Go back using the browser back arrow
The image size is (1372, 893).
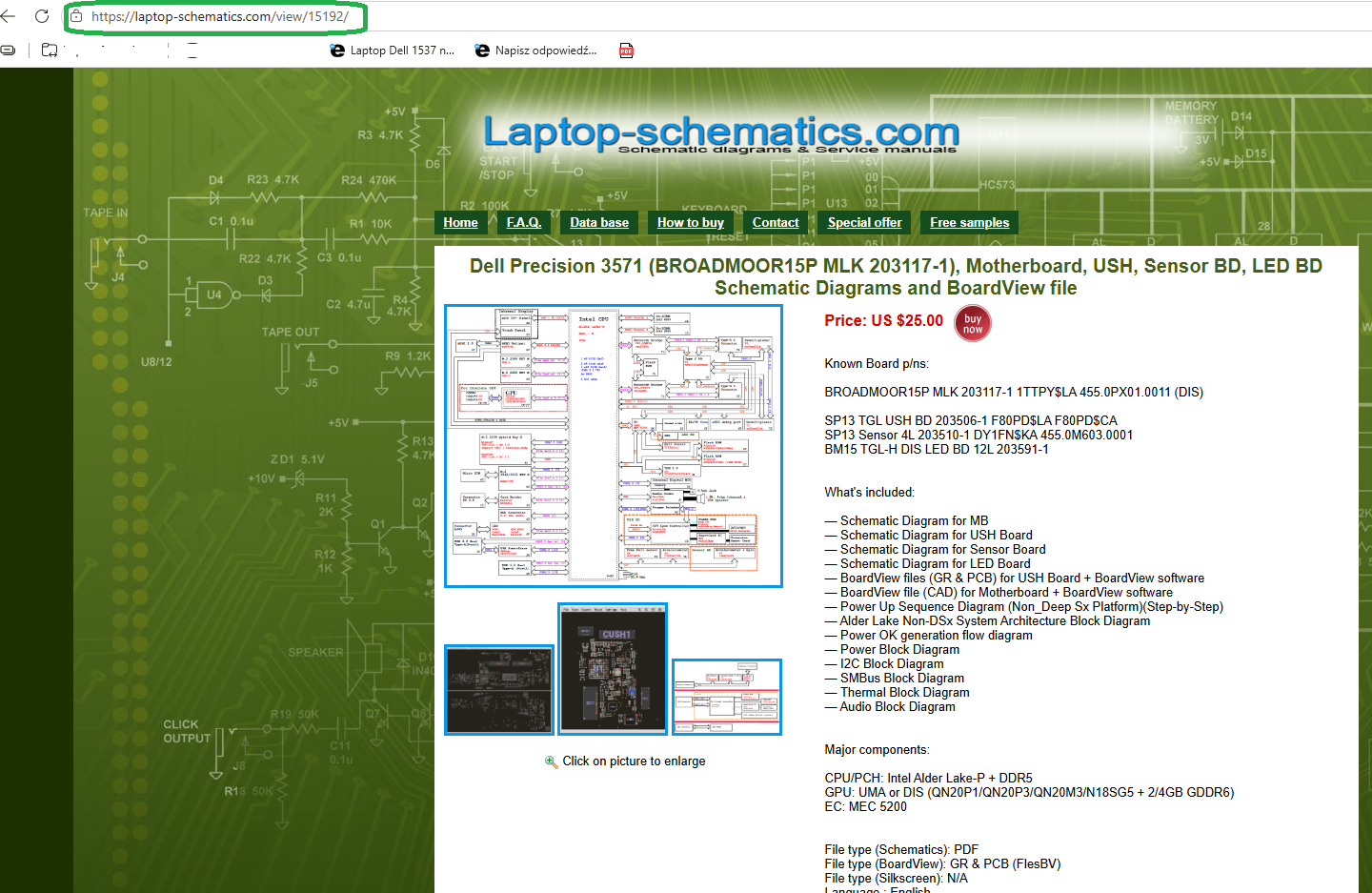[8, 16]
